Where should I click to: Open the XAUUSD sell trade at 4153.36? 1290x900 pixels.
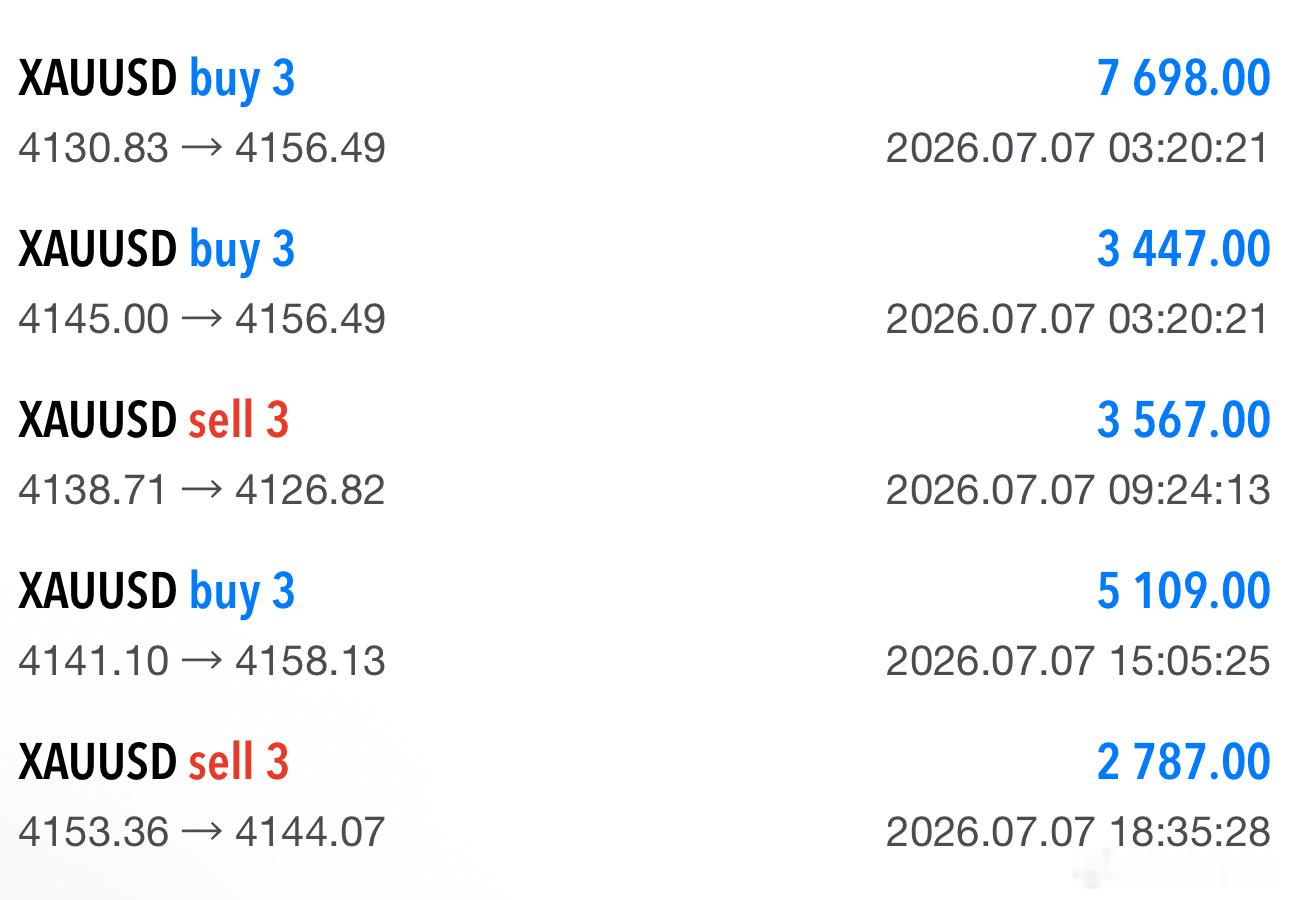(x=645, y=796)
